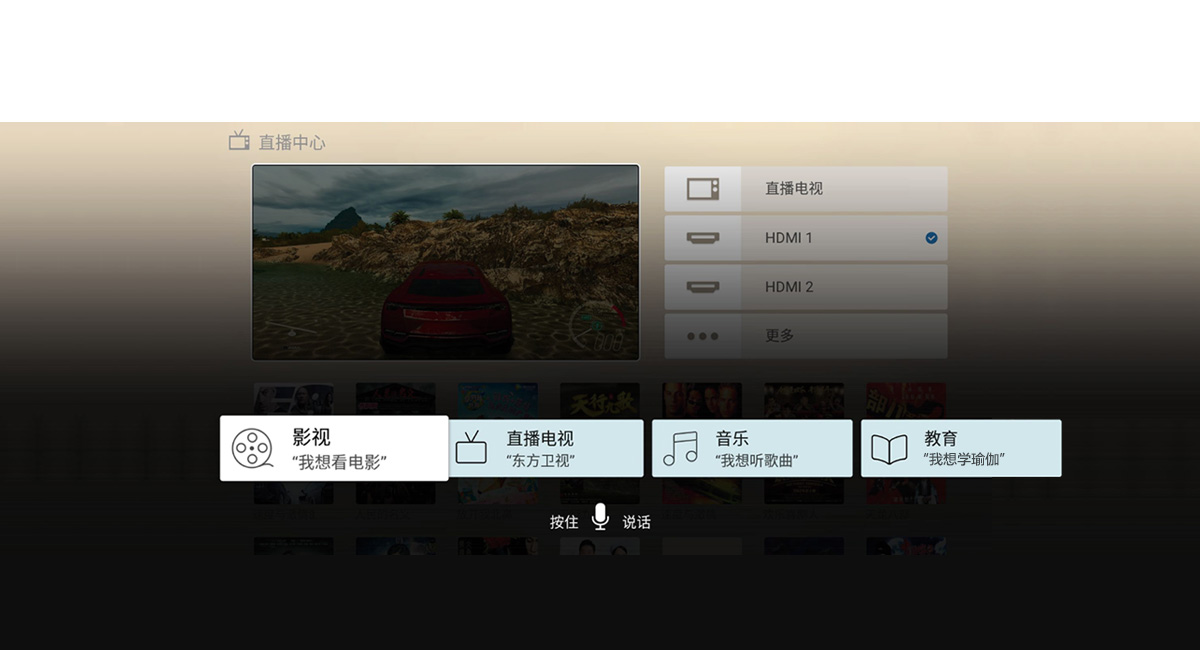Image resolution: width=1200 pixels, height=650 pixels.
Task: Click the HDMI 2 port icon
Action: 702,287
